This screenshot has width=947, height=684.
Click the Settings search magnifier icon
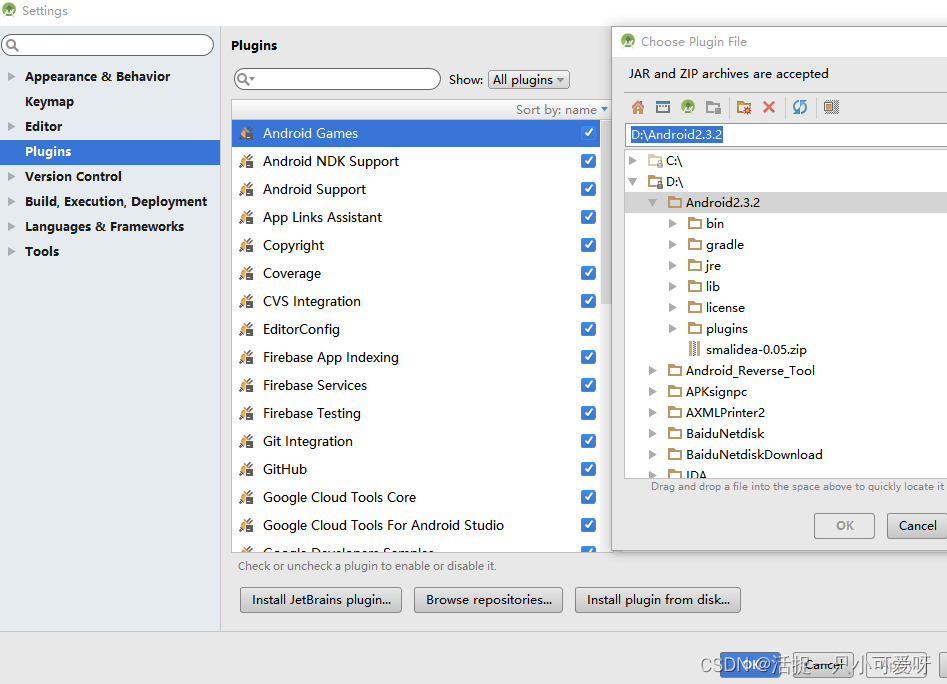coord(13,45)
